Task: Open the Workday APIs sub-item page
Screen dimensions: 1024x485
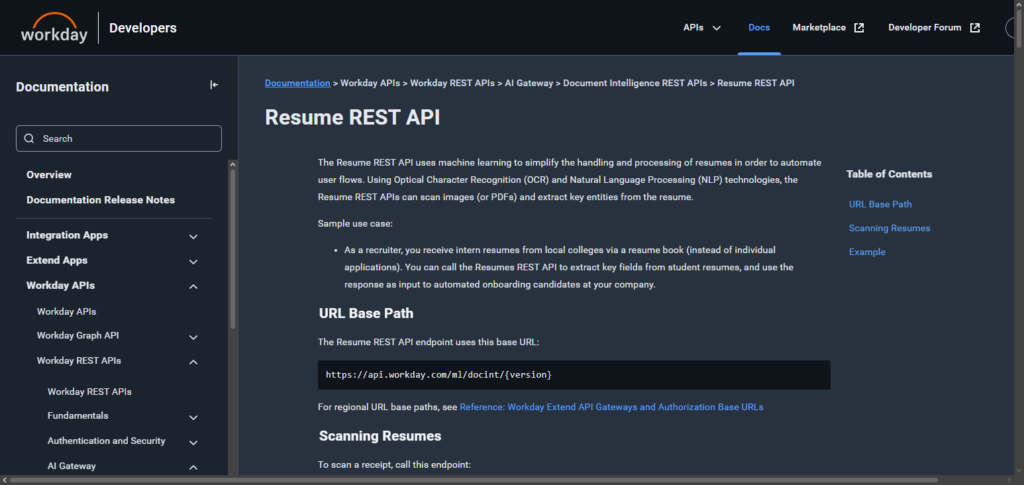Action: point(67,312)
